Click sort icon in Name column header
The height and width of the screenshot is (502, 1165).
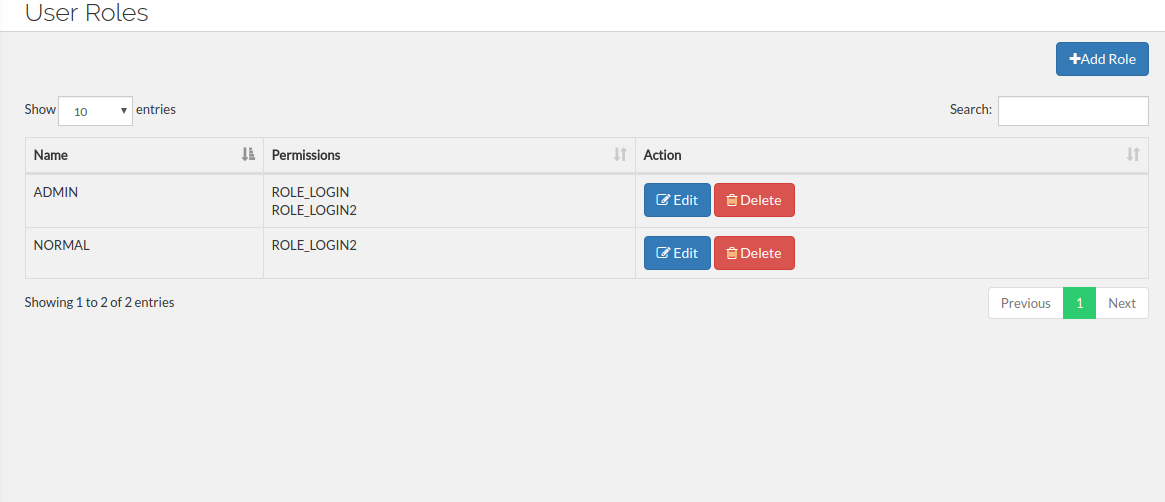(248, 155)
